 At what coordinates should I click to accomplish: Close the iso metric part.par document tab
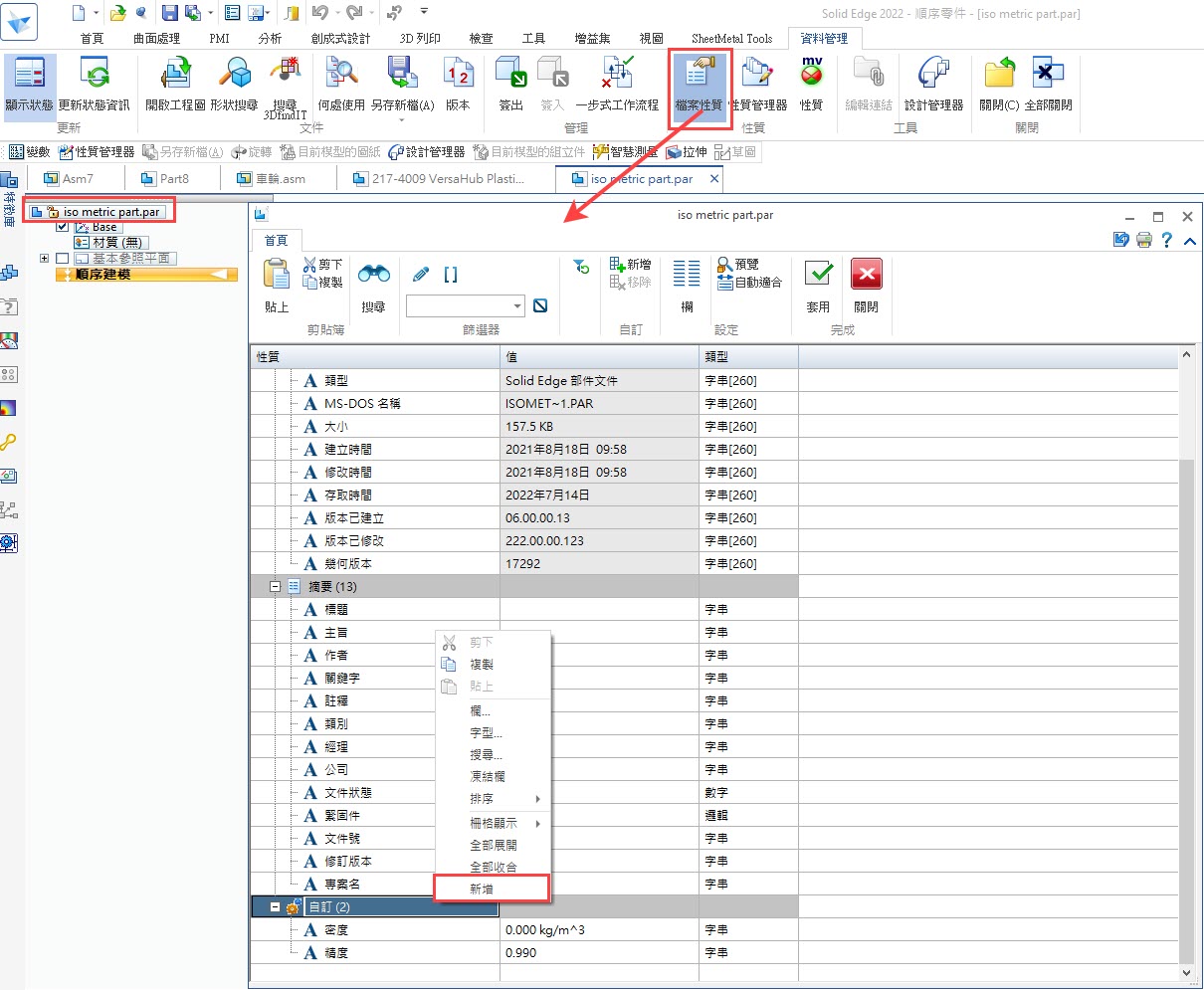click(714, 179)
